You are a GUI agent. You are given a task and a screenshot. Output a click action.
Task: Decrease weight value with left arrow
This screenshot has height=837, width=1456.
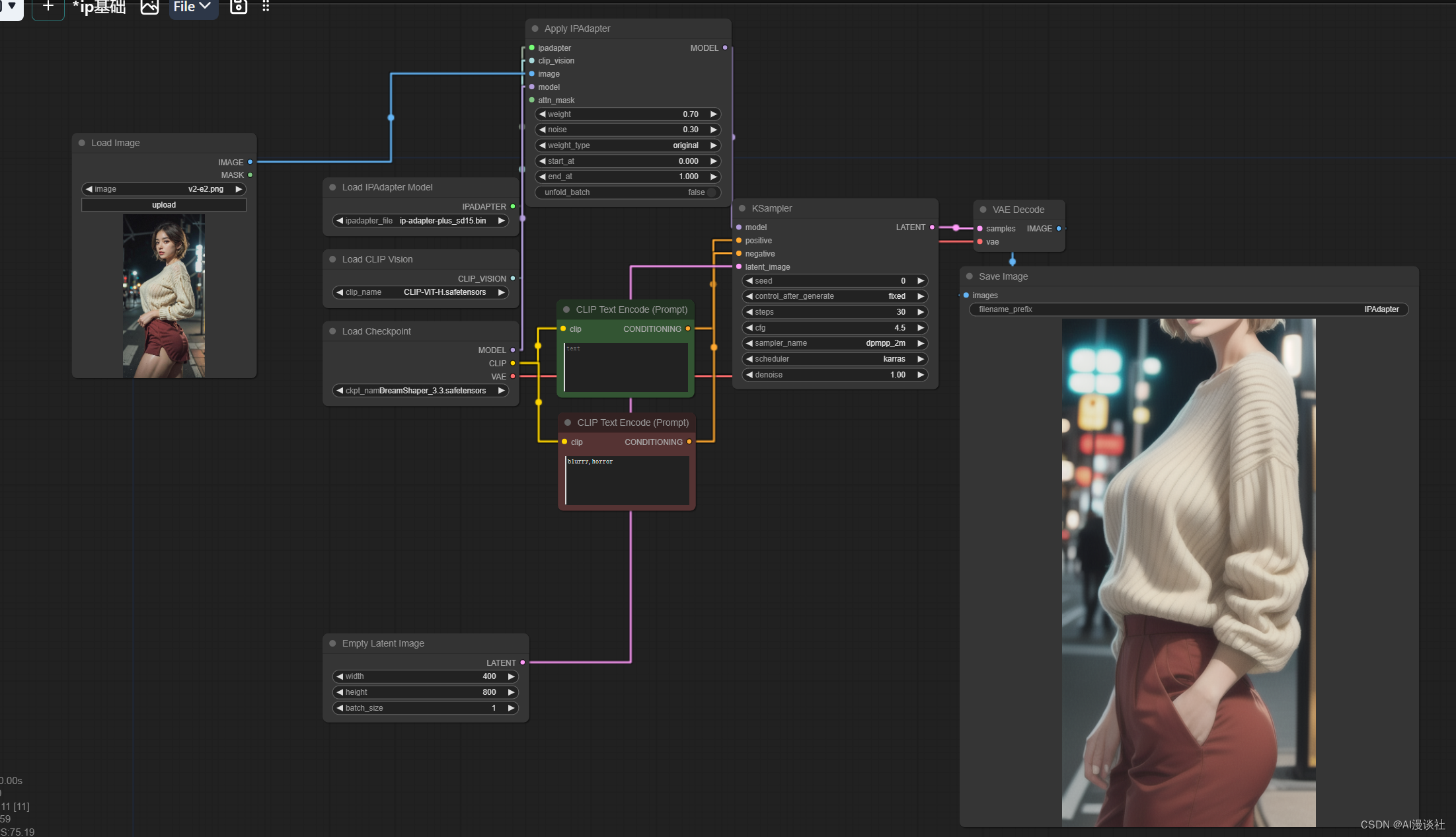542,114
